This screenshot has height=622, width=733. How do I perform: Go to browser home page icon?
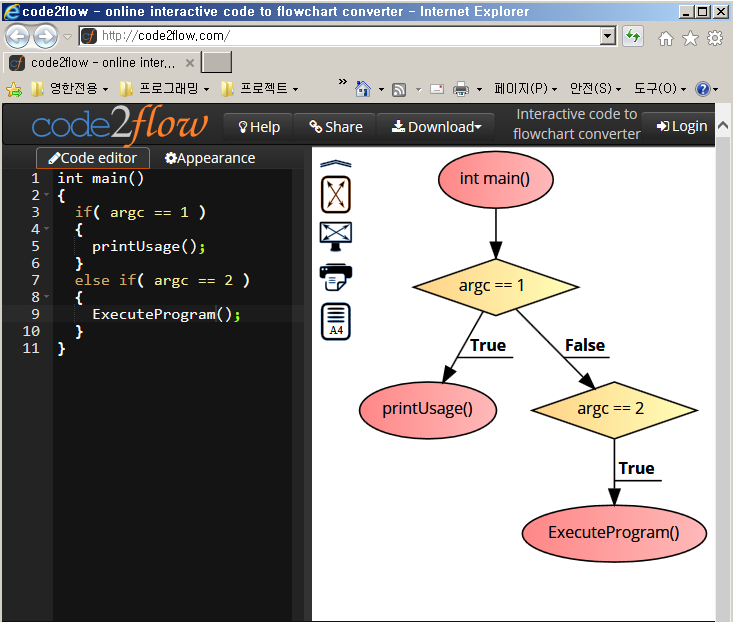coord(666,38)
